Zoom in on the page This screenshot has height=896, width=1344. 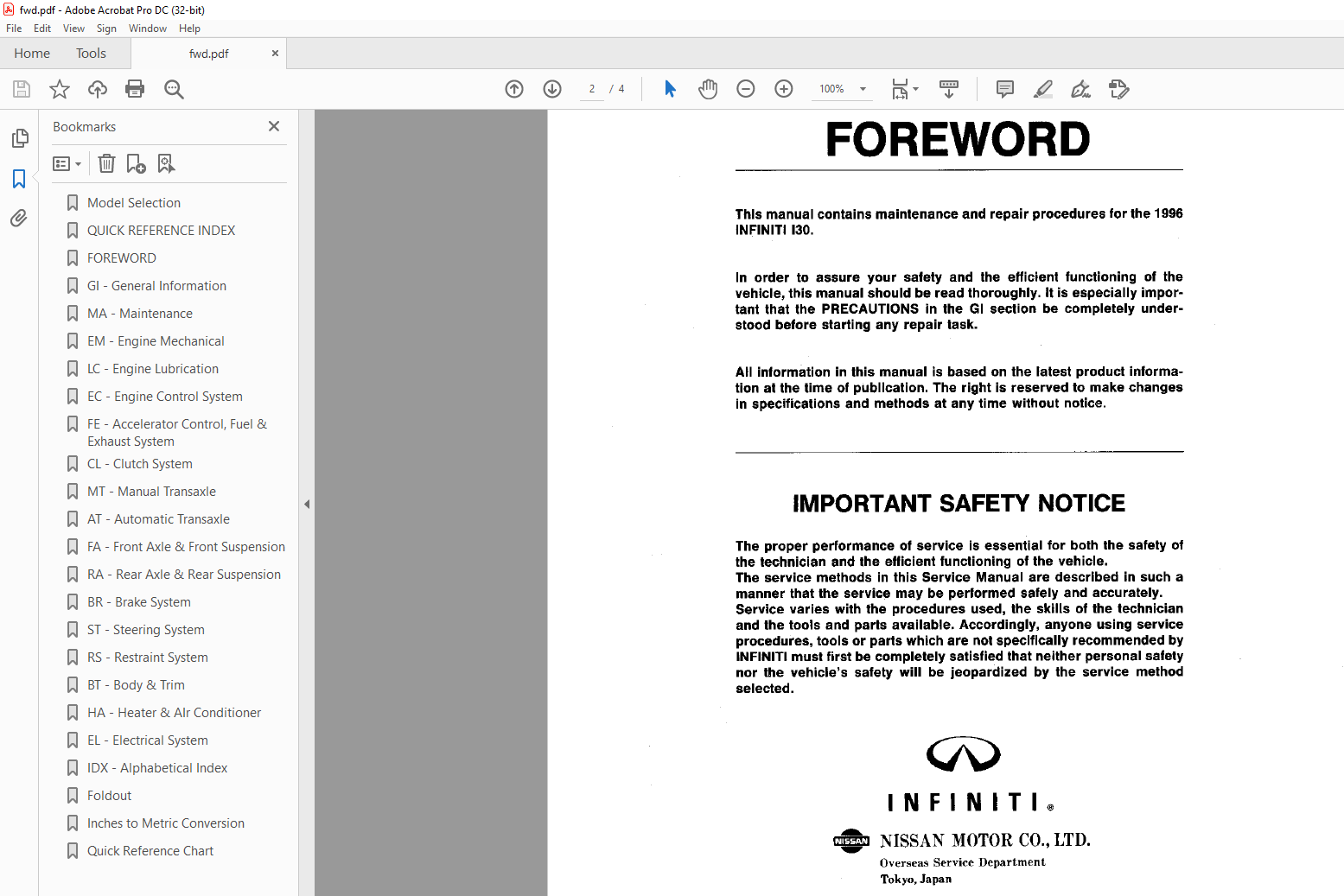[784, 89]
